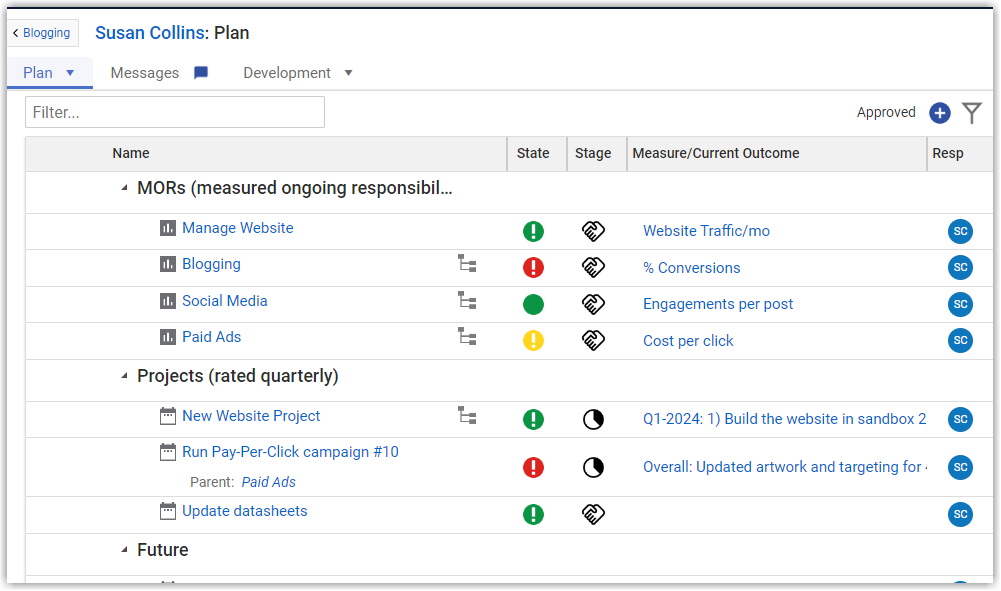Viewport: 1001px width, 591px height.
Task: Click the hierarchy icon for New Website Project
Action: 467,415
